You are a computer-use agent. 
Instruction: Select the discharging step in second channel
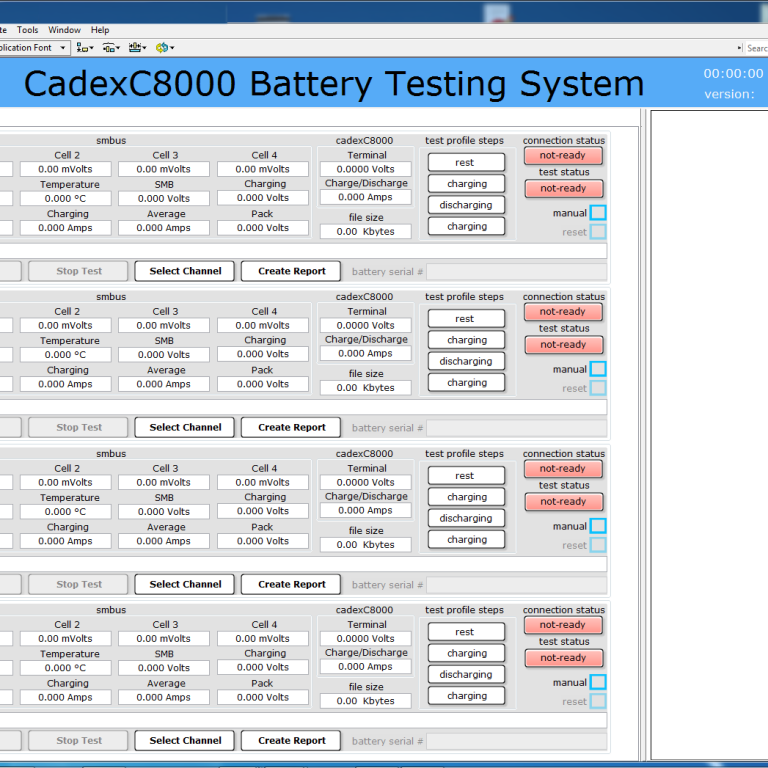coord(466,361)
